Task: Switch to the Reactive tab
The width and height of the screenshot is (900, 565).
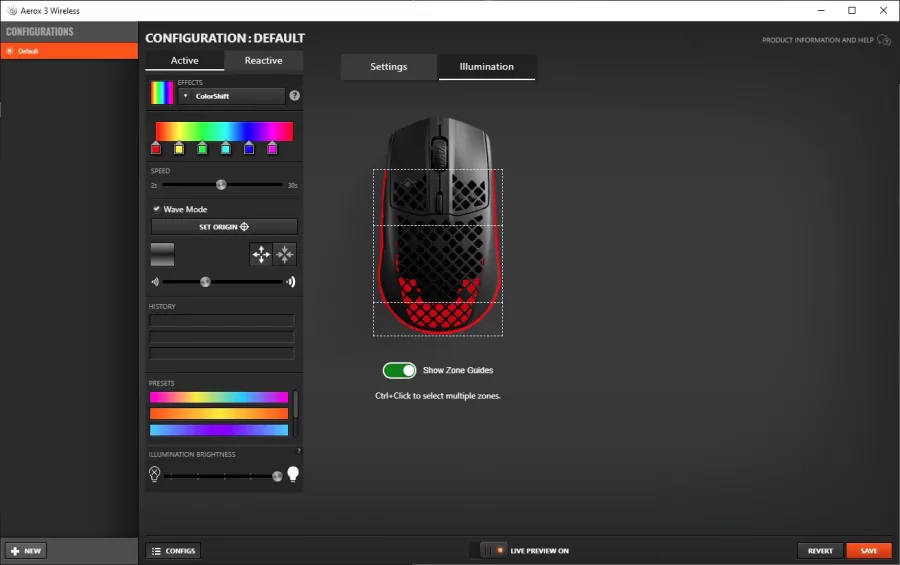Action: point(263,60)
